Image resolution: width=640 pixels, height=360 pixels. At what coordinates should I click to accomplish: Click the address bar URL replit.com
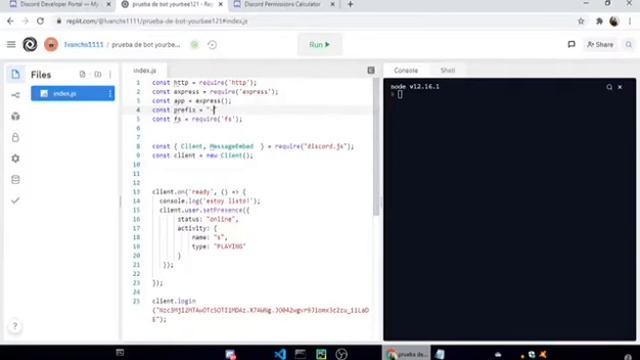coord(157,21)
